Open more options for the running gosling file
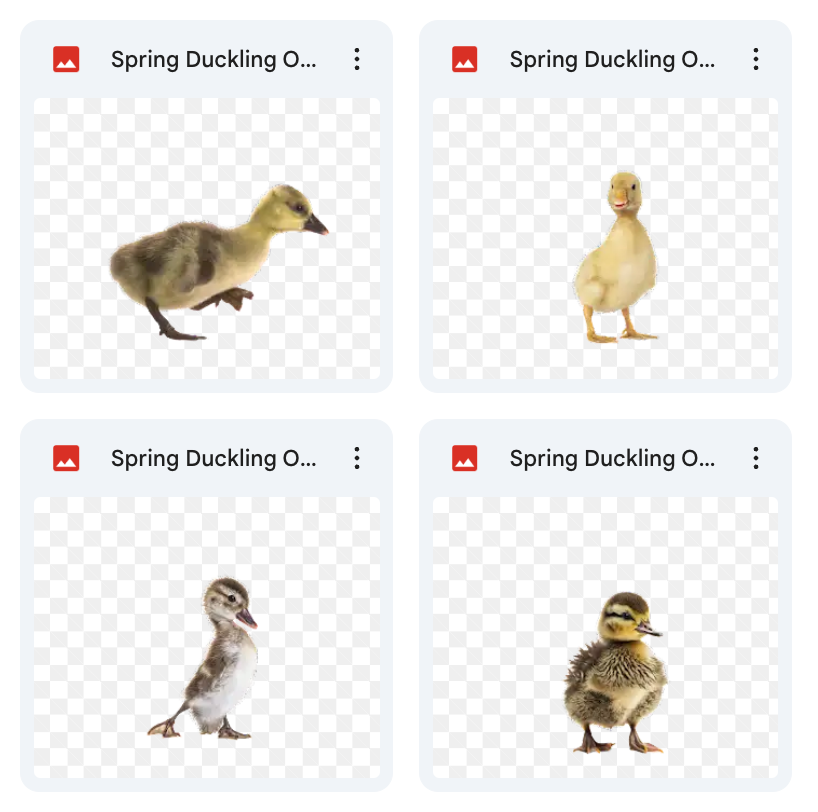This screenshot has height=812, width=818. pyautogui.click(x=357, y=59)
